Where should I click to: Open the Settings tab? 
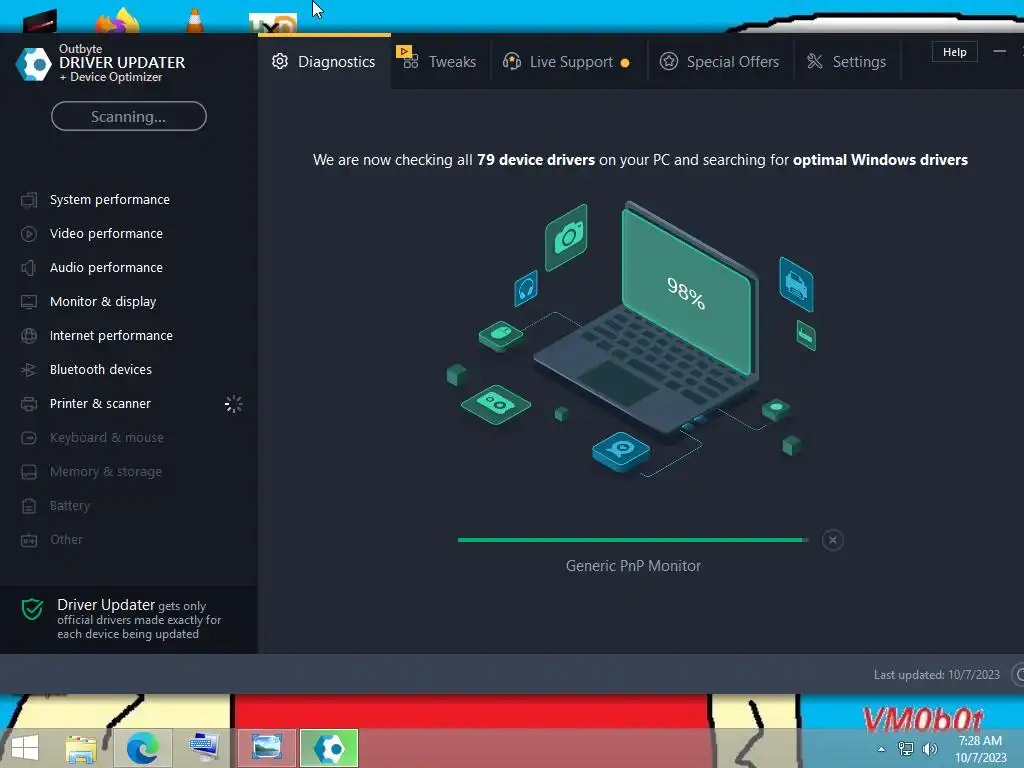click(846, 61)
